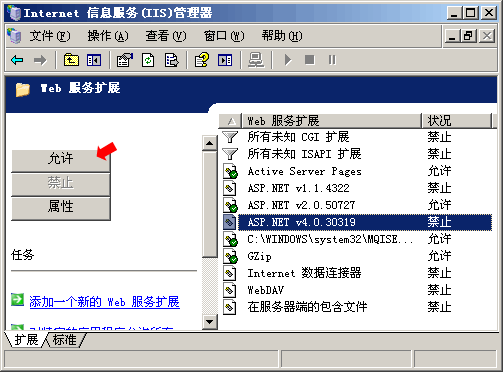Select the GZip row
Image resolution: width=503 pixels, height=372 pixels.
[357, 256]
